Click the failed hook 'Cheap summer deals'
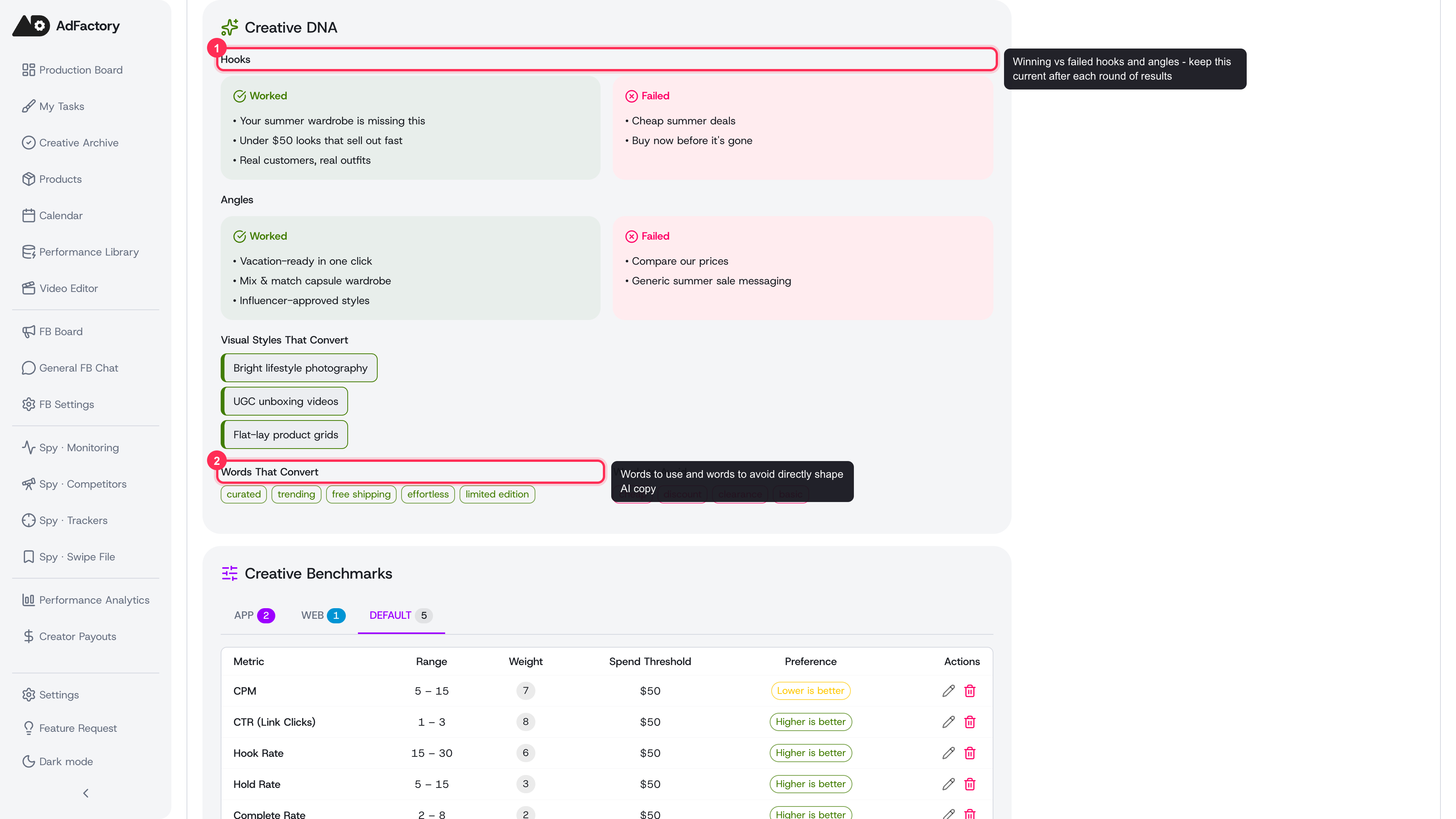 (683, 121)
